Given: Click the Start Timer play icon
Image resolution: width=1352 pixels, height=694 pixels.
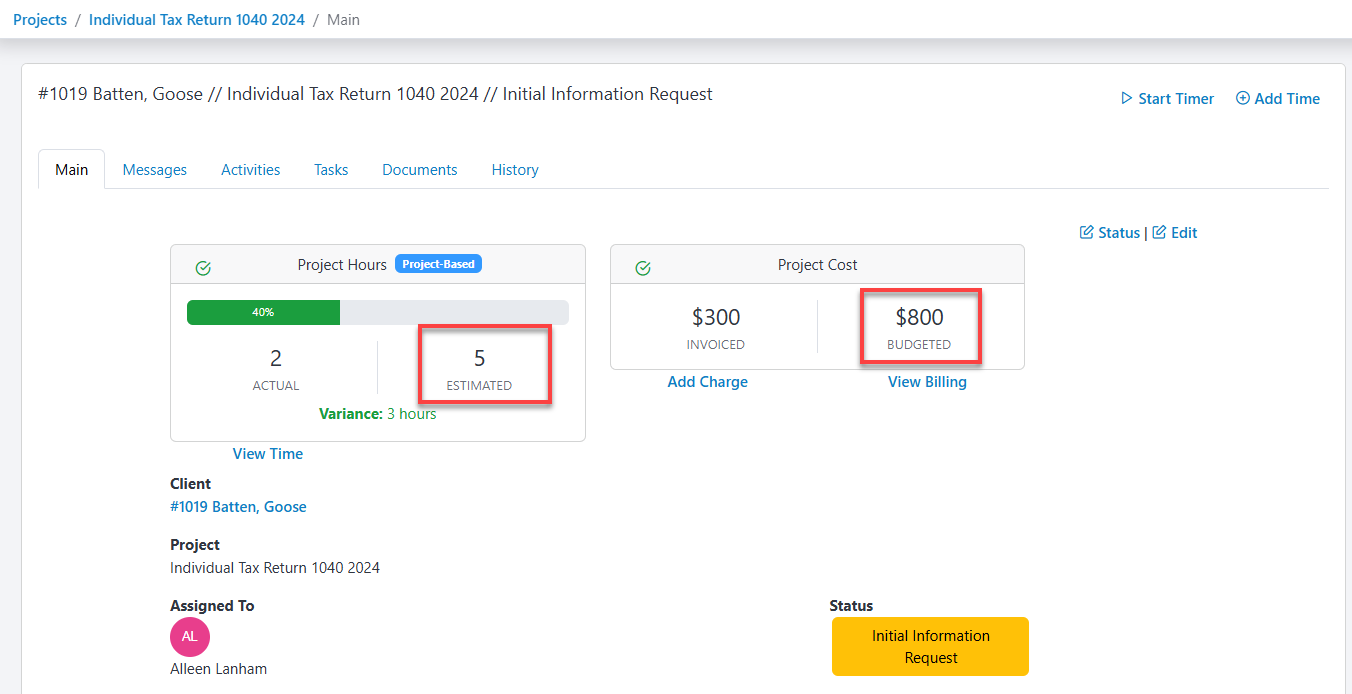Looking at the screenshot, I should [x=1127, y=98].
